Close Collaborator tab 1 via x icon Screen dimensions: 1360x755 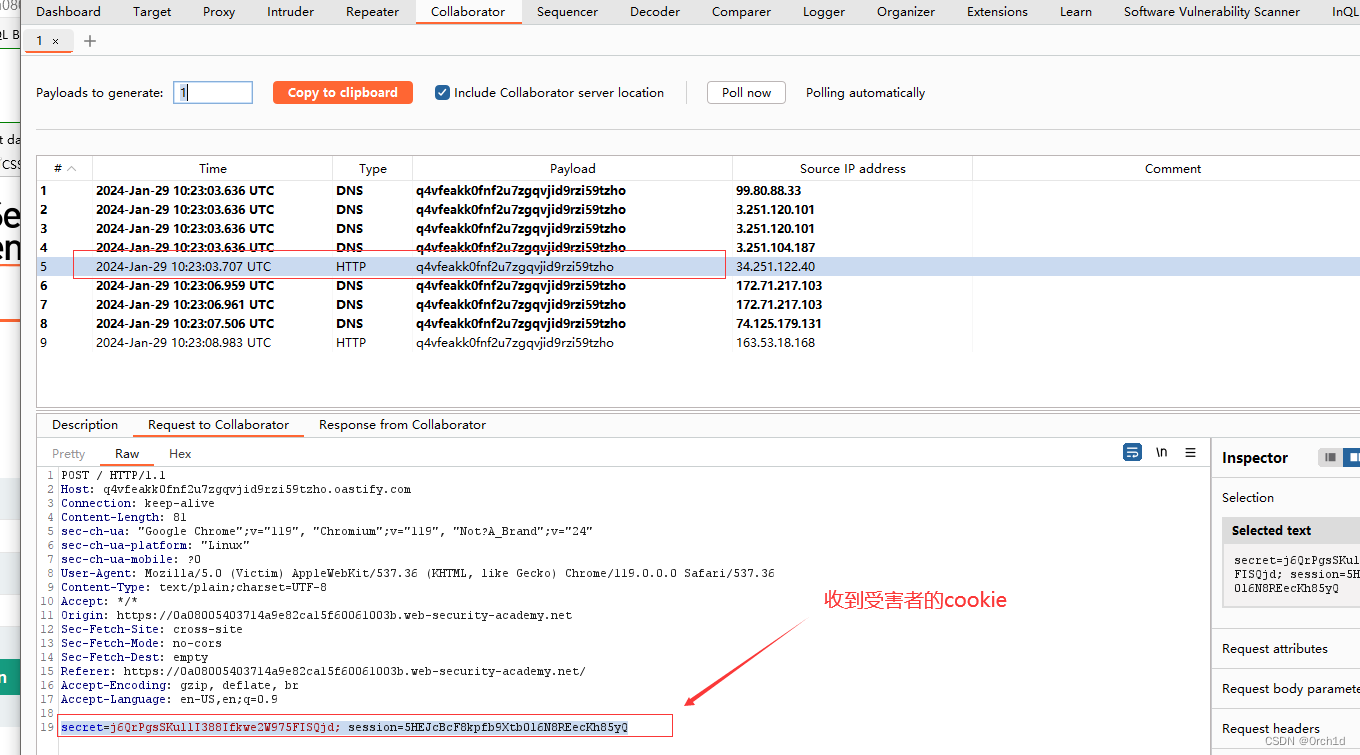pyautogui.click(x=56, y=41)
